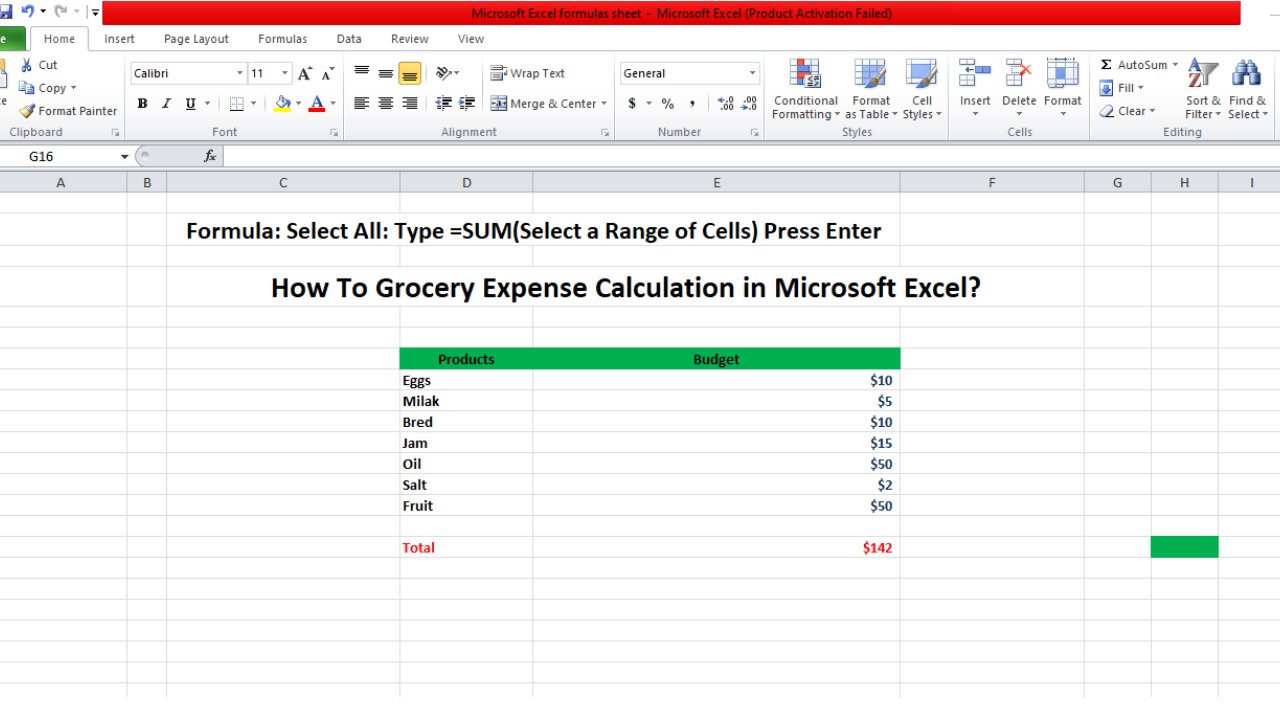Apply comma style number format
Image resolution: width=1280 pixels, height=720 pixels.
[x=694, y=103]
